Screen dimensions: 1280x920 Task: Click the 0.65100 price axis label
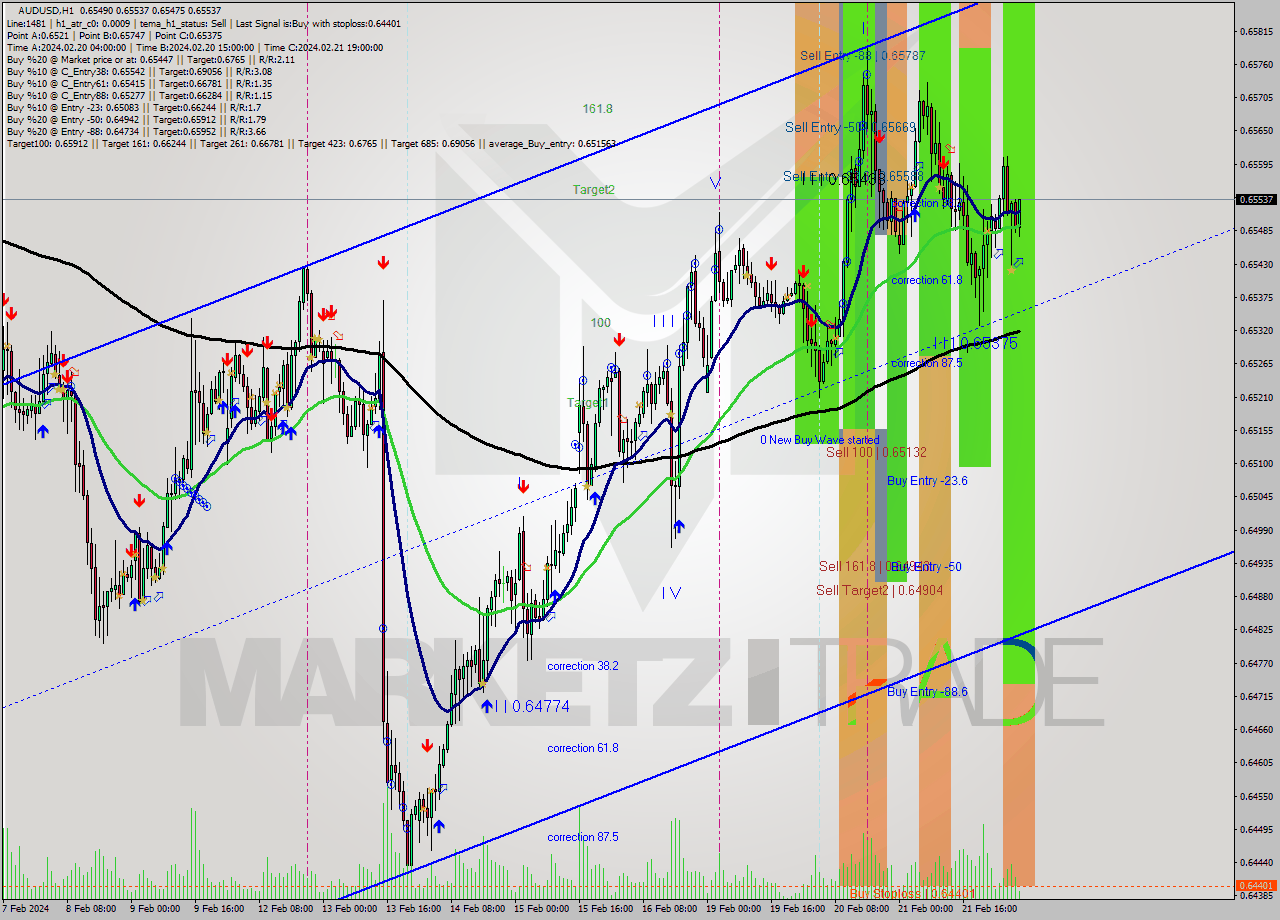pyautogui.click(x=1256, y=463)
